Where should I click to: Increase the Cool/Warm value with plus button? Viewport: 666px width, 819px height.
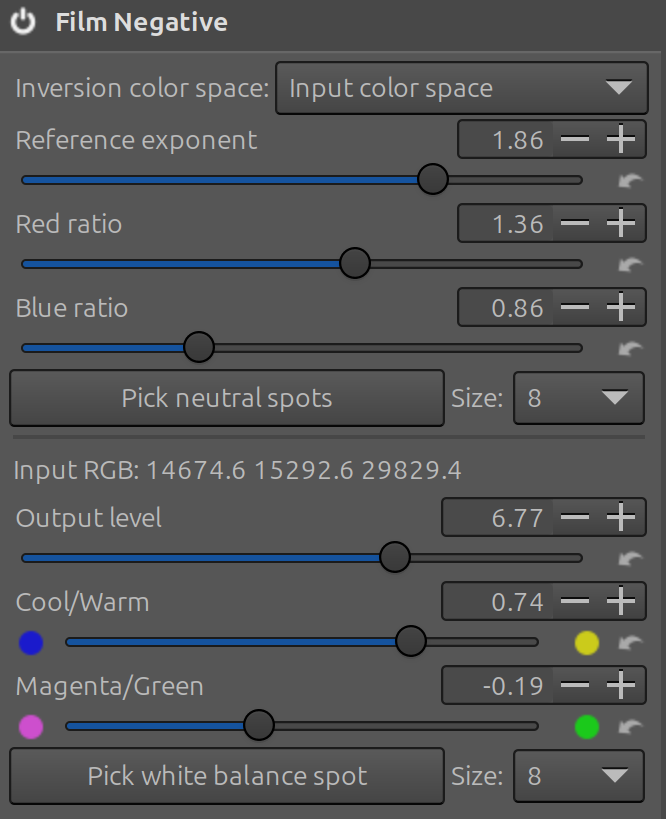(621, 601)
